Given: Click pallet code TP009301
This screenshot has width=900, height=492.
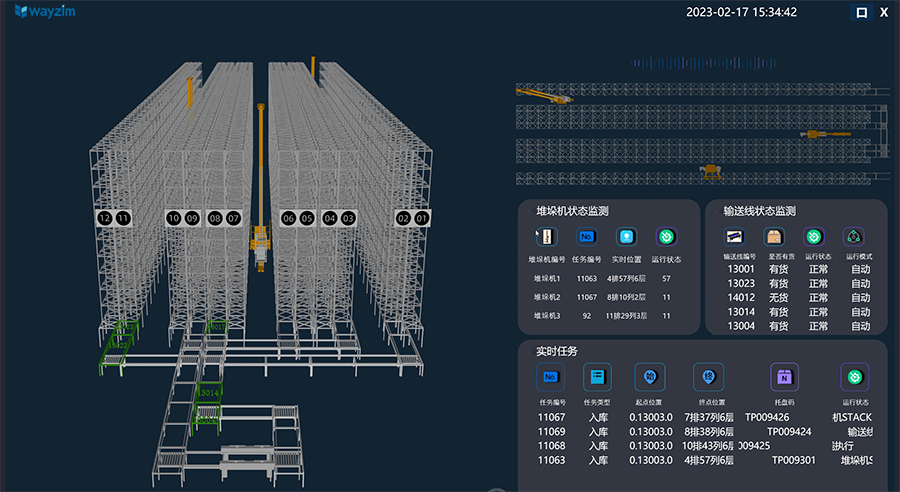Looking at the screenshot, I should [793, 460].
